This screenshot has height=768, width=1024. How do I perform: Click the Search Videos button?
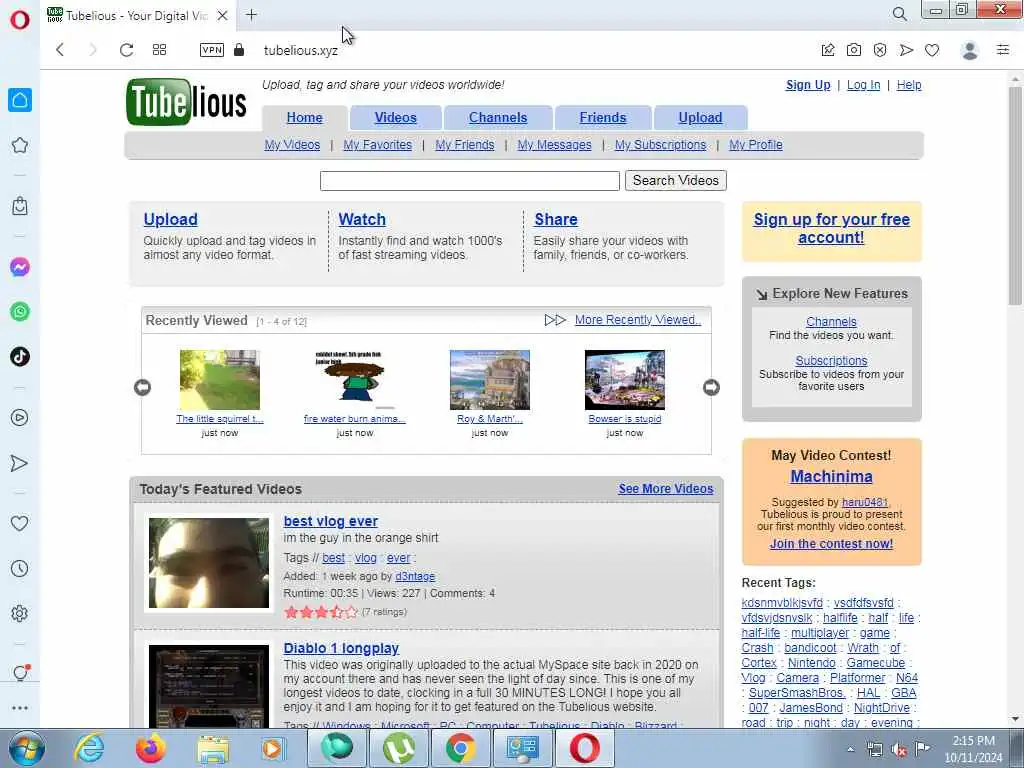coord(675,180)
